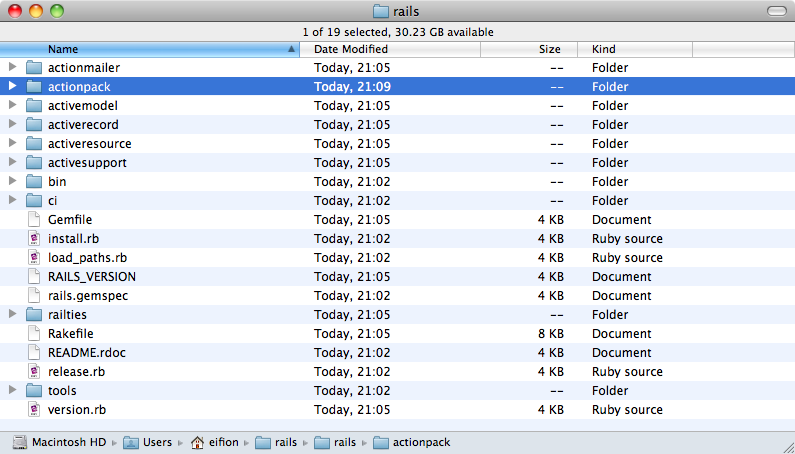
Task: Click the 8 KB size of Rakefile
Action: pos(551,334)
